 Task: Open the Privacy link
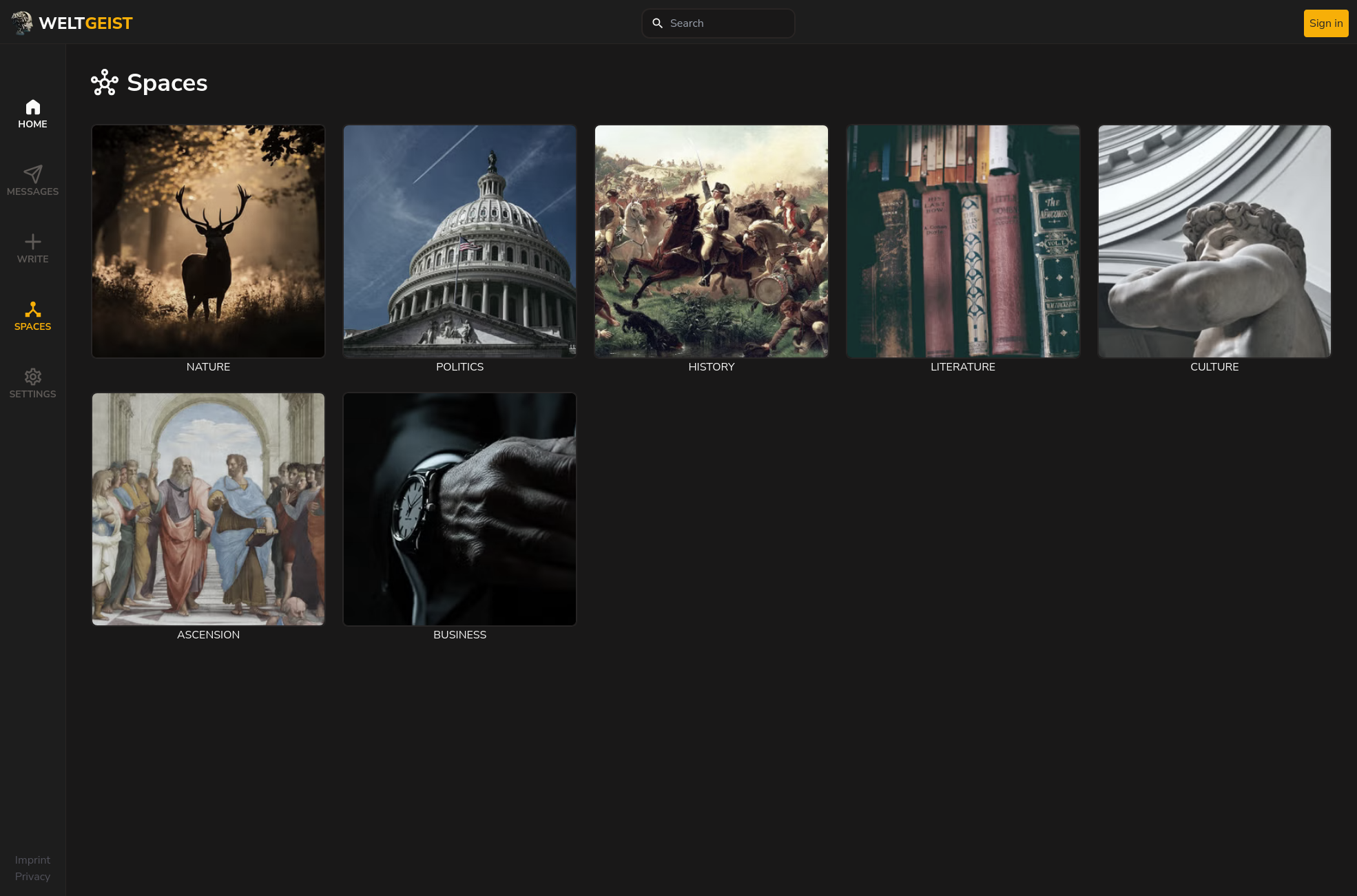32,877
